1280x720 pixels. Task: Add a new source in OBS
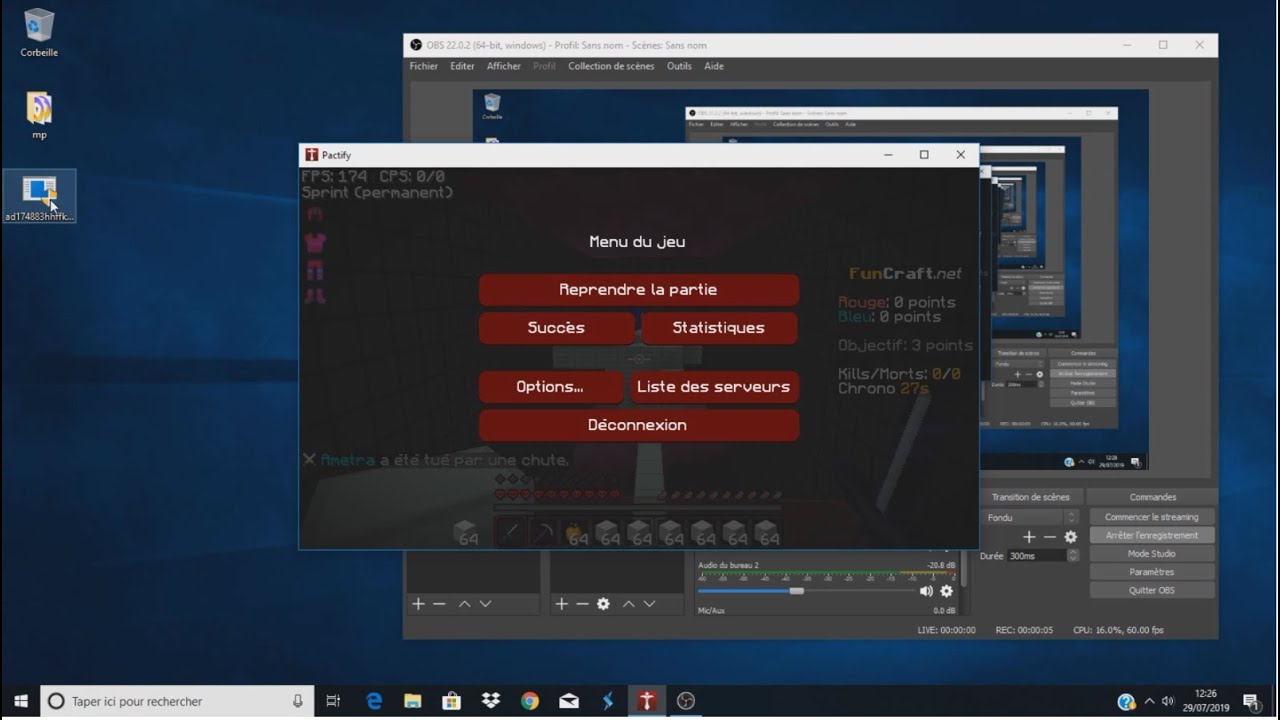point(561,604)
